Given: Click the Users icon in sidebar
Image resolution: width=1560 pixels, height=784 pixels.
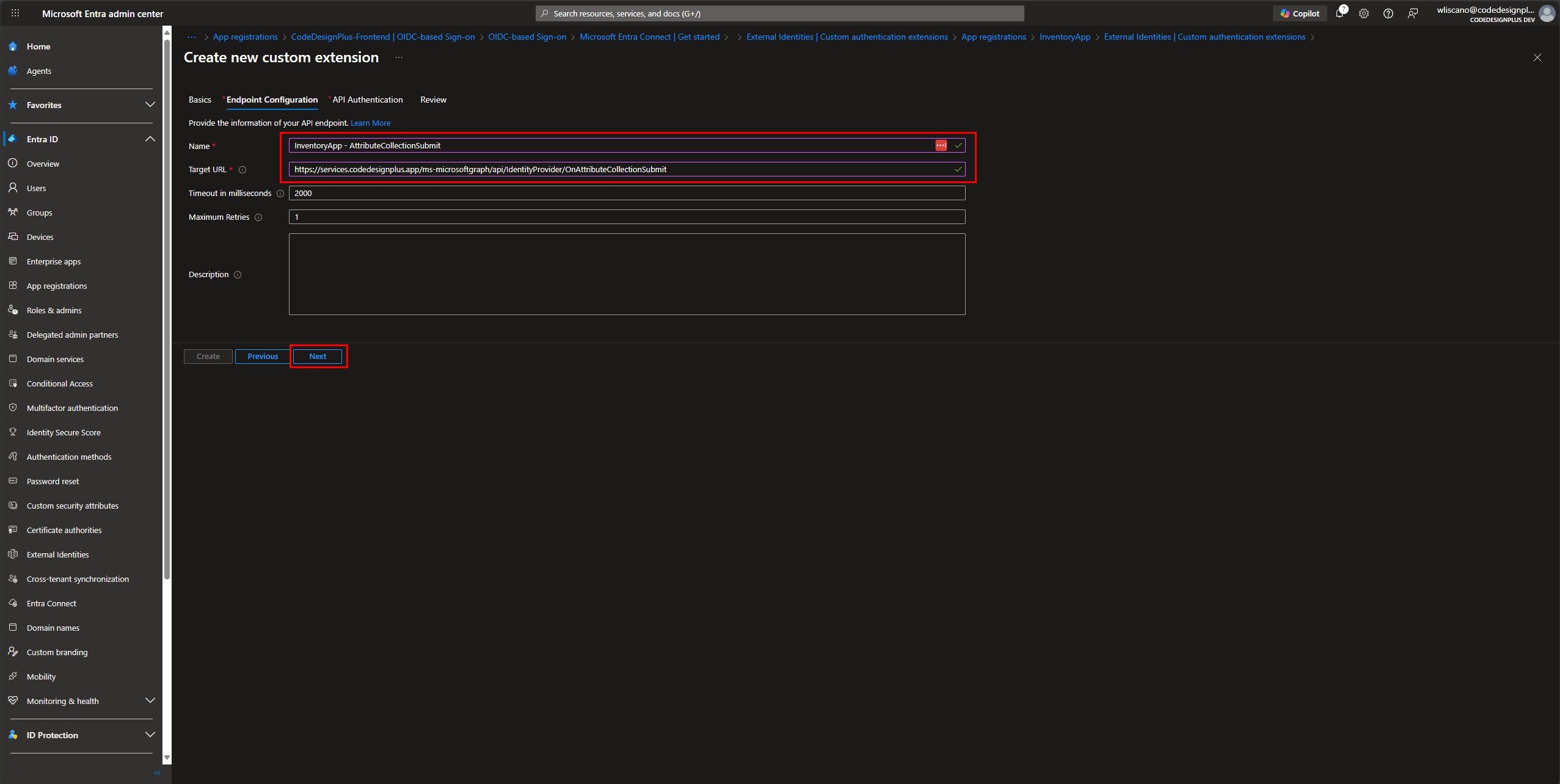Looking at the screenshot, I should pyautogui.click(x=13, y=188).
